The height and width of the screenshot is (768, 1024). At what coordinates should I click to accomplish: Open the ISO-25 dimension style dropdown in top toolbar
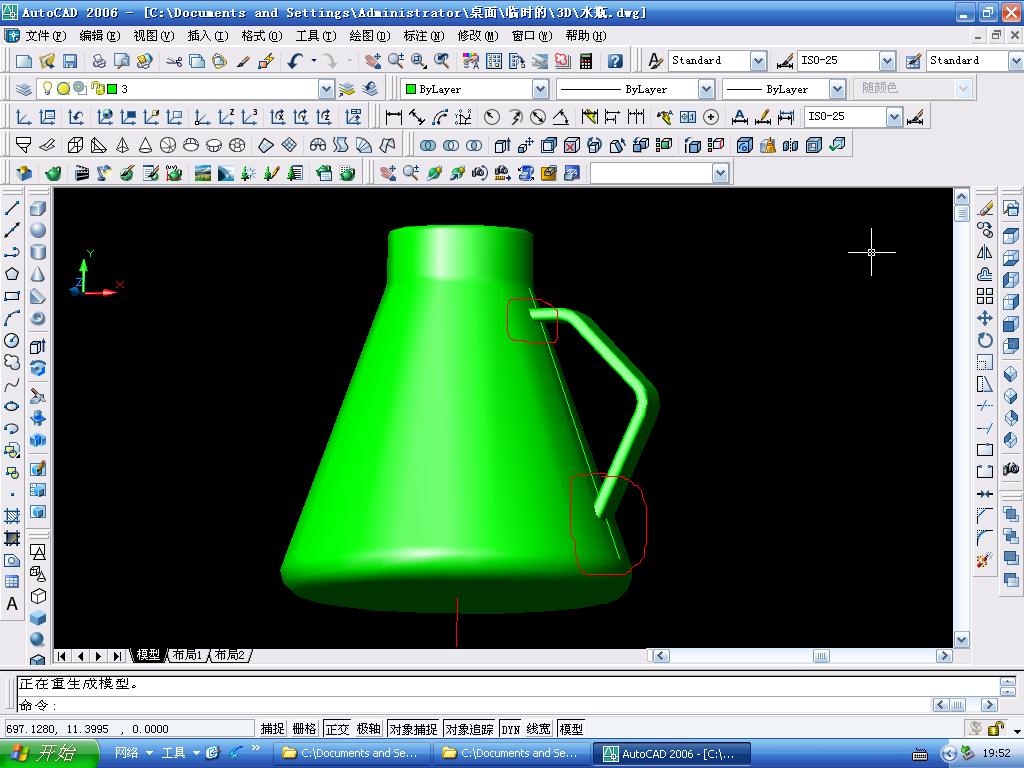pyautogui.click(x=887, y=61)
